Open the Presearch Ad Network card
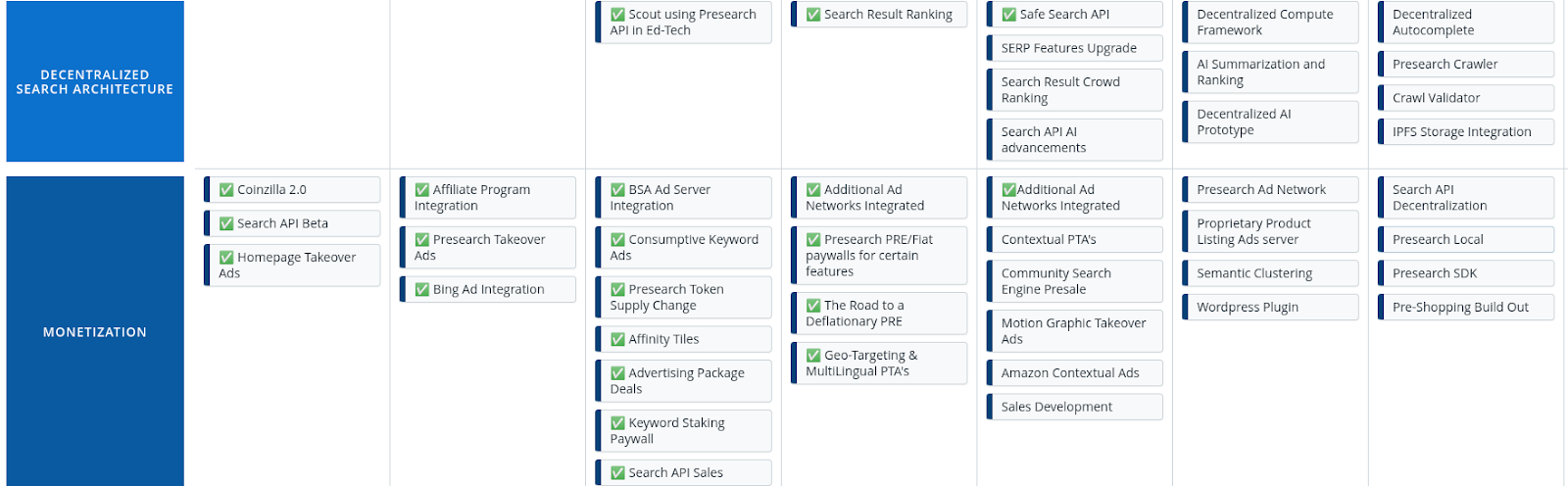The height and width of the screenshot is (486, 1568). 1271,189
